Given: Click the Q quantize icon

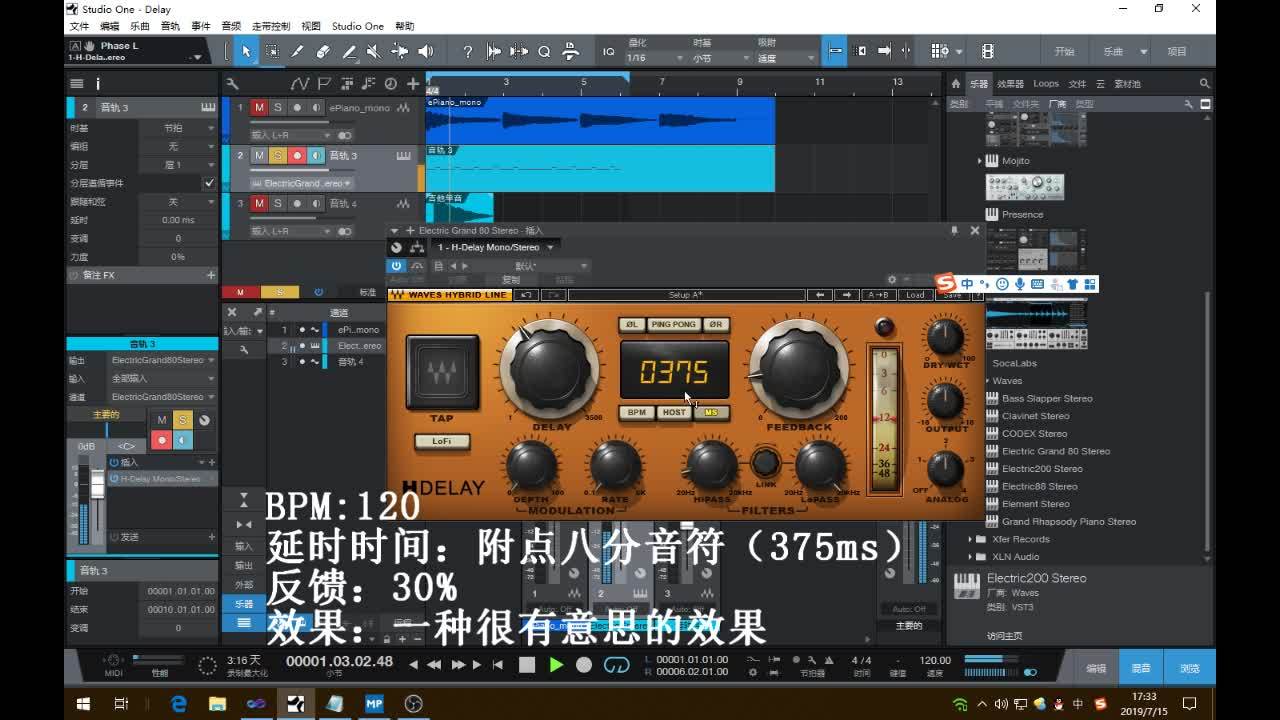Looking at the screenshot, I should 544,51.
